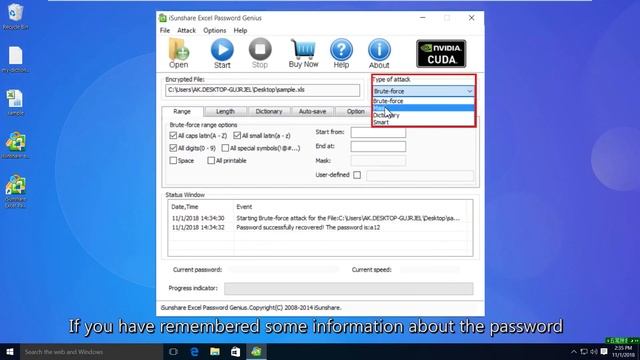Choose the highlighted Mask attack option
This screenshot has width=640, height=360.
423,108
